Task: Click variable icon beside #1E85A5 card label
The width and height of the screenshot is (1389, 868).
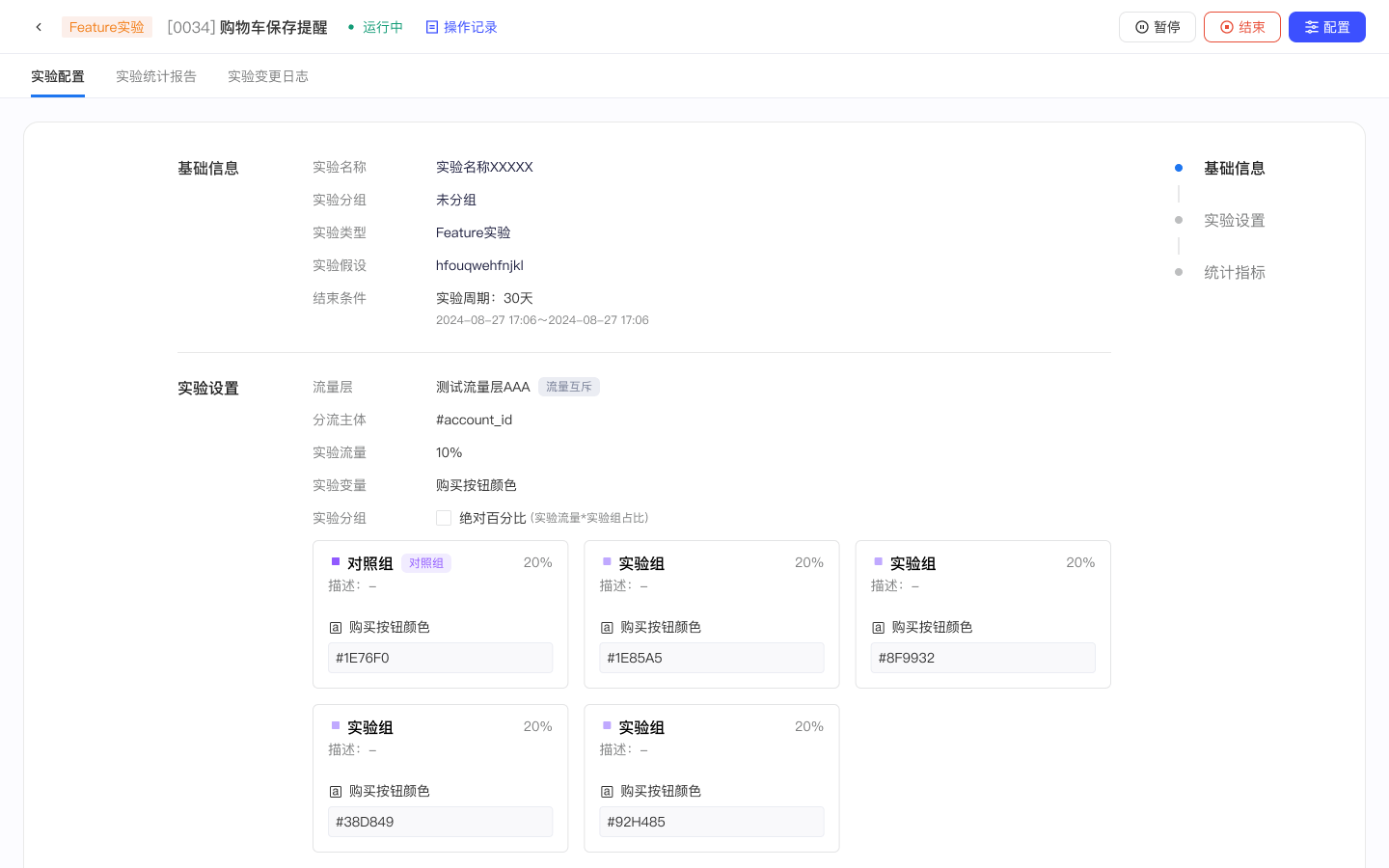Action: 607,628
